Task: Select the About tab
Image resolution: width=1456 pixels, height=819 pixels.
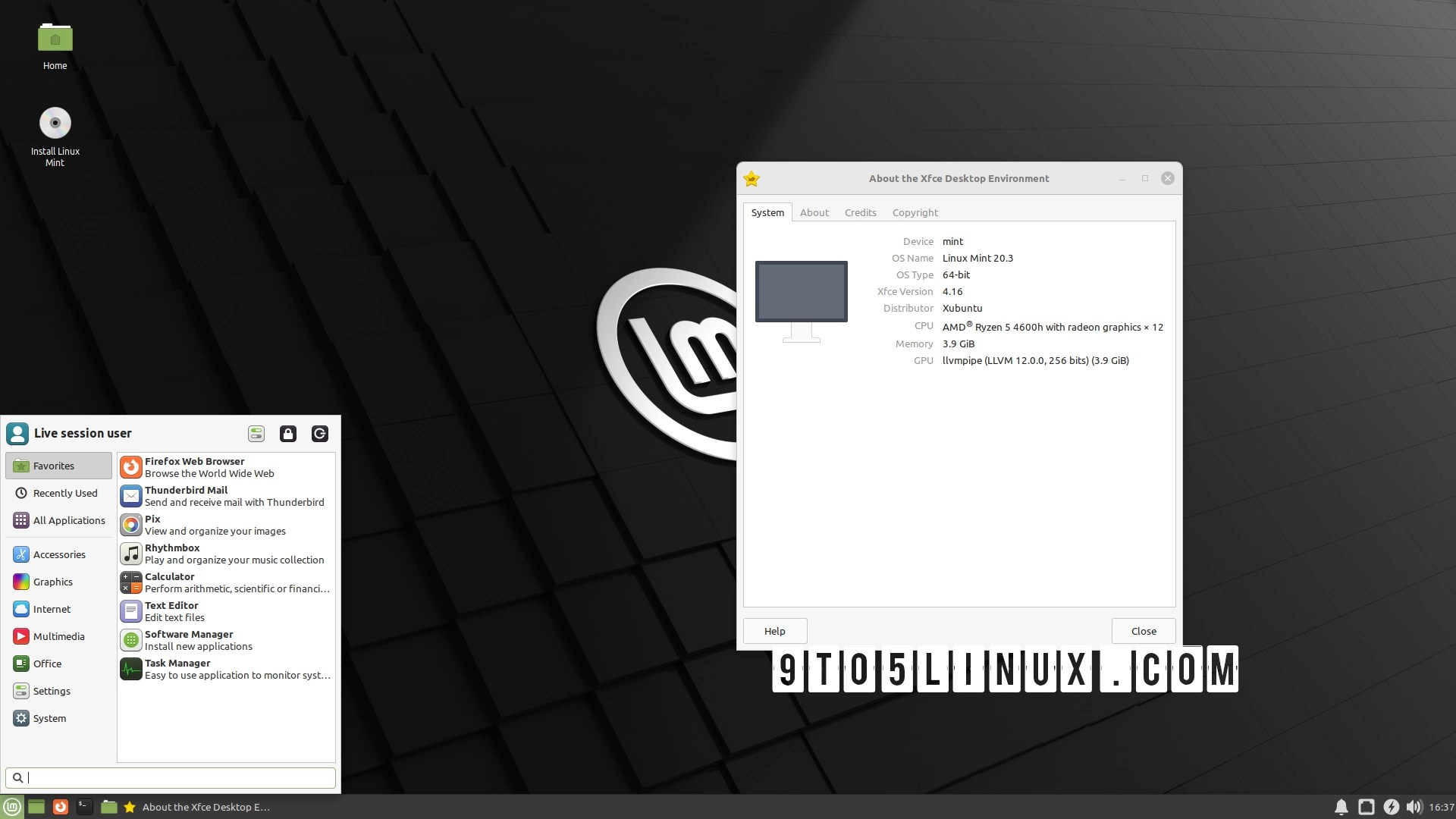Action: (814, 212)
